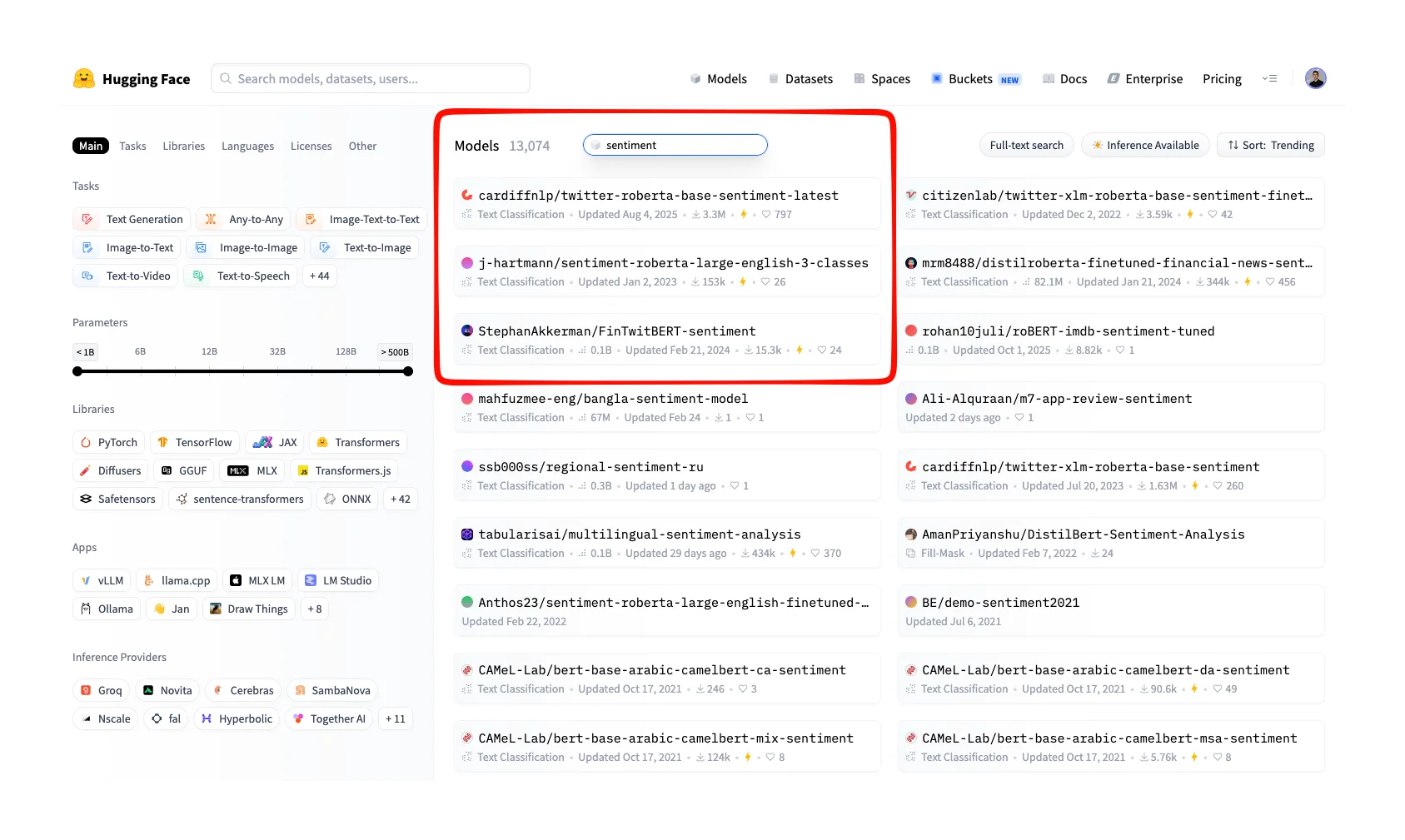Switch to the Libraries filter tab
The height and width of the screenshot is (840, 1405).
[184, 146]
